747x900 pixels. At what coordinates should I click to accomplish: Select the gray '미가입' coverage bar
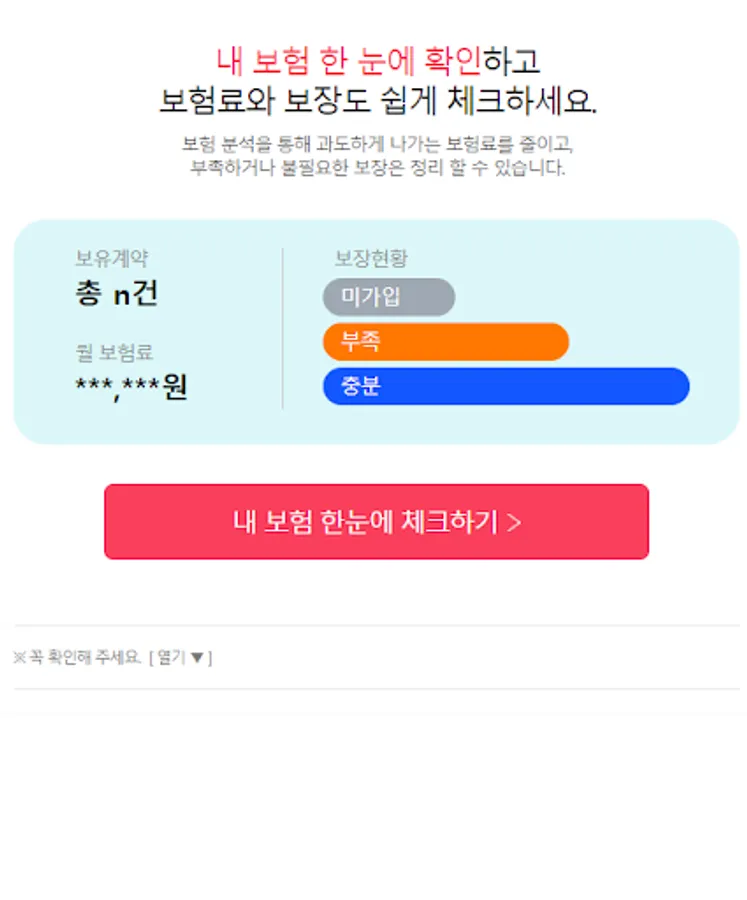(388, 297)
